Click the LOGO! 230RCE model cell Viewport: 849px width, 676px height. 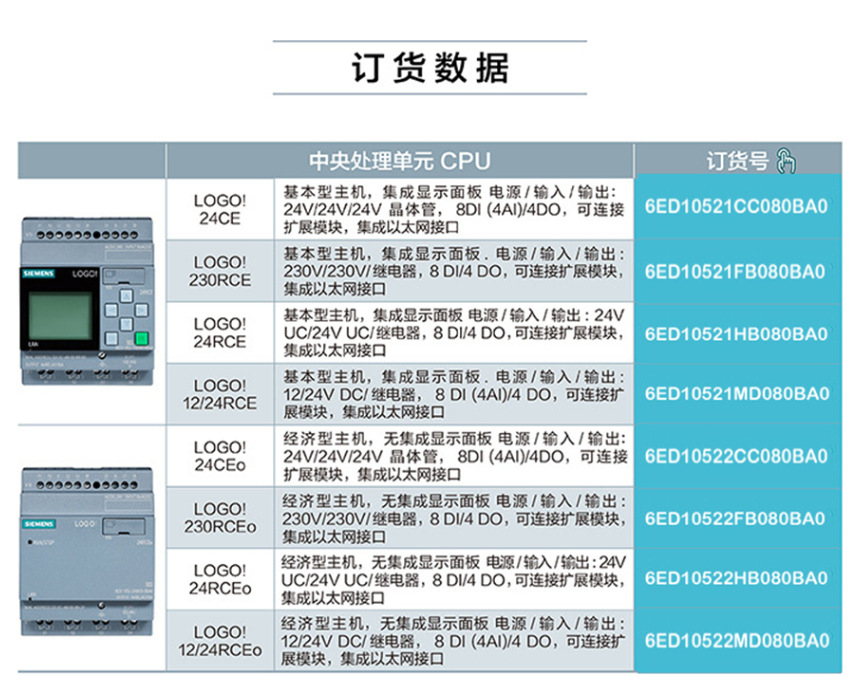(x=220, y=271)
